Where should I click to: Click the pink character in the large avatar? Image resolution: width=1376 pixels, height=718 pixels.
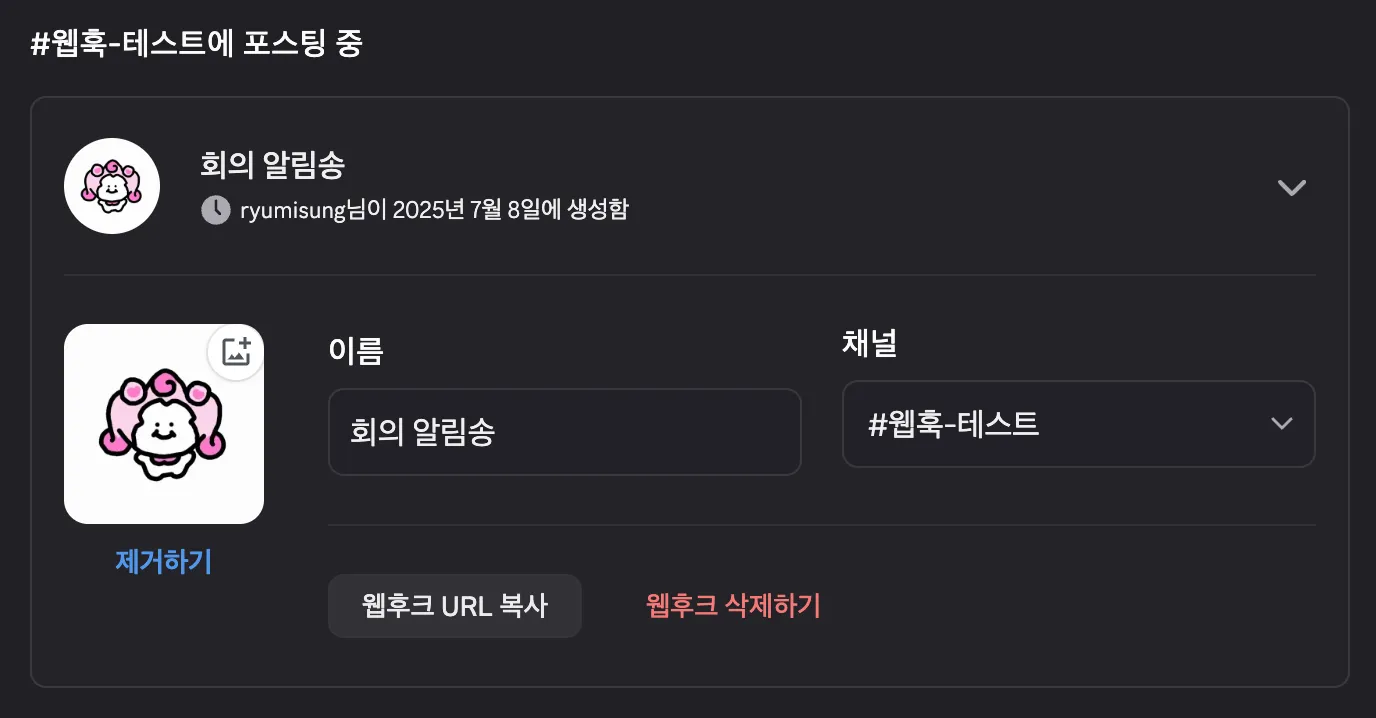tap(164, 426)
